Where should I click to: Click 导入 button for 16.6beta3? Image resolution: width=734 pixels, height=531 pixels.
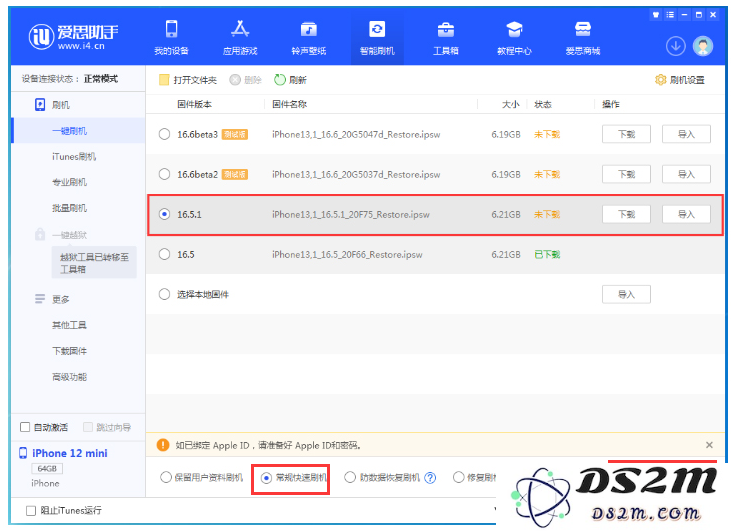point(686,134)
